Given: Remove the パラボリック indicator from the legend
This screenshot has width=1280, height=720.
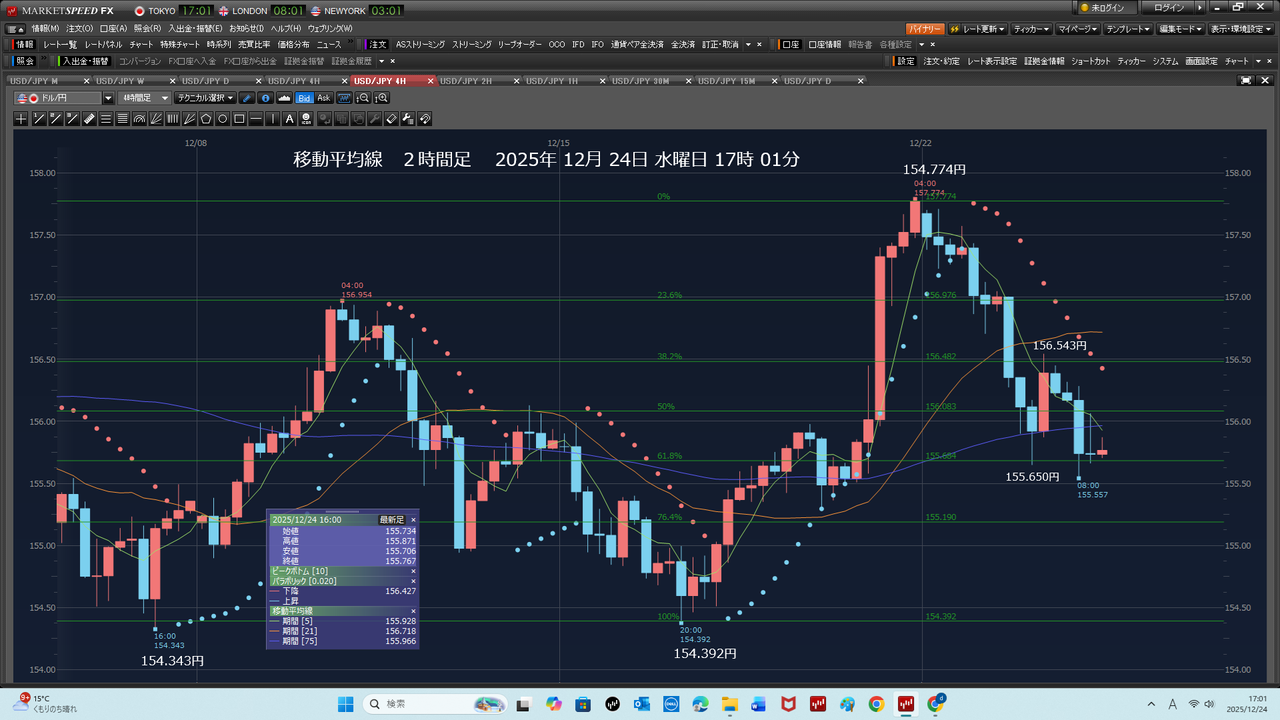Looking at the screenshot, I should (413, 581).
